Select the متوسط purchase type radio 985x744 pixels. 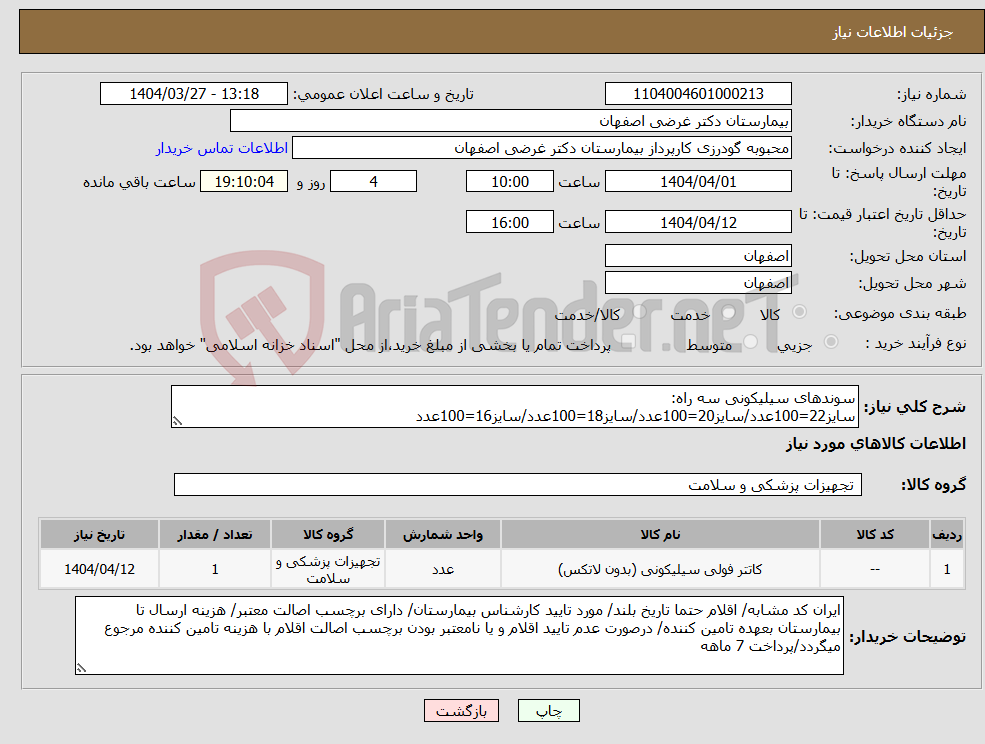pos(751,342)
